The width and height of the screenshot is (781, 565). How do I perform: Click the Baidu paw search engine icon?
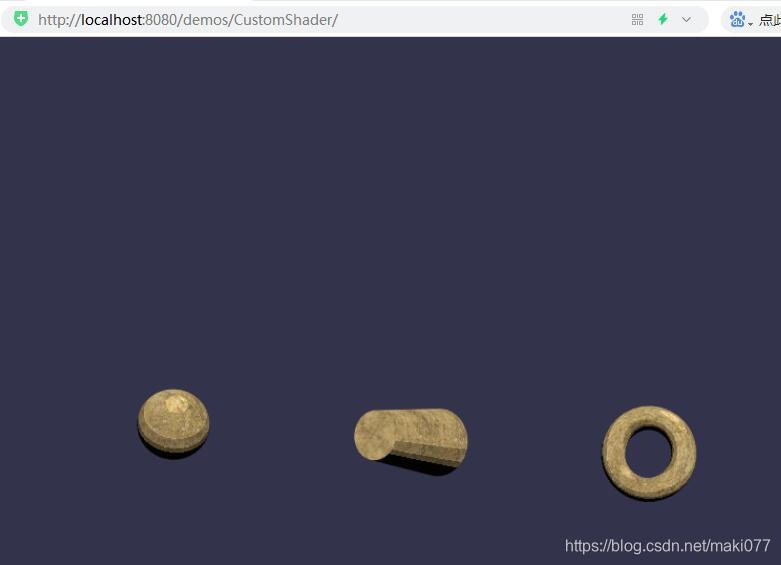(737, 19)
